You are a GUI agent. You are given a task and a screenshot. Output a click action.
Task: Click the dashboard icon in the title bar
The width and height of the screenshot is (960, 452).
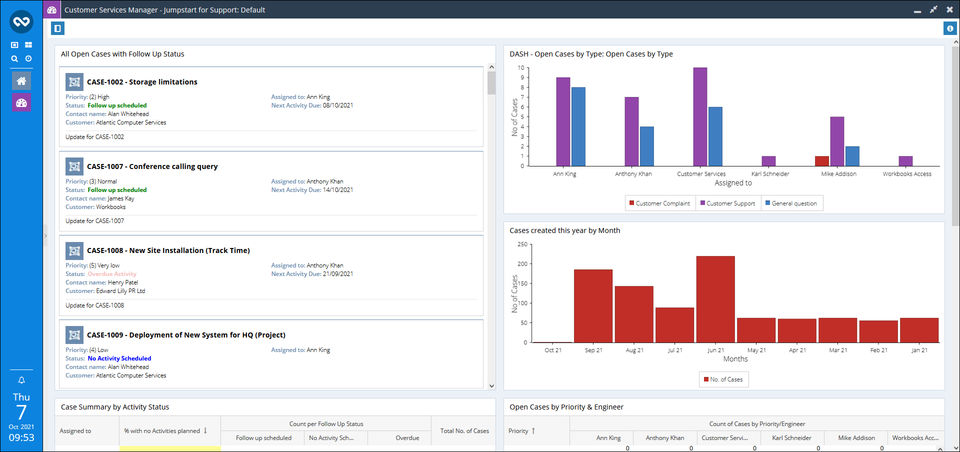(53, 10)
